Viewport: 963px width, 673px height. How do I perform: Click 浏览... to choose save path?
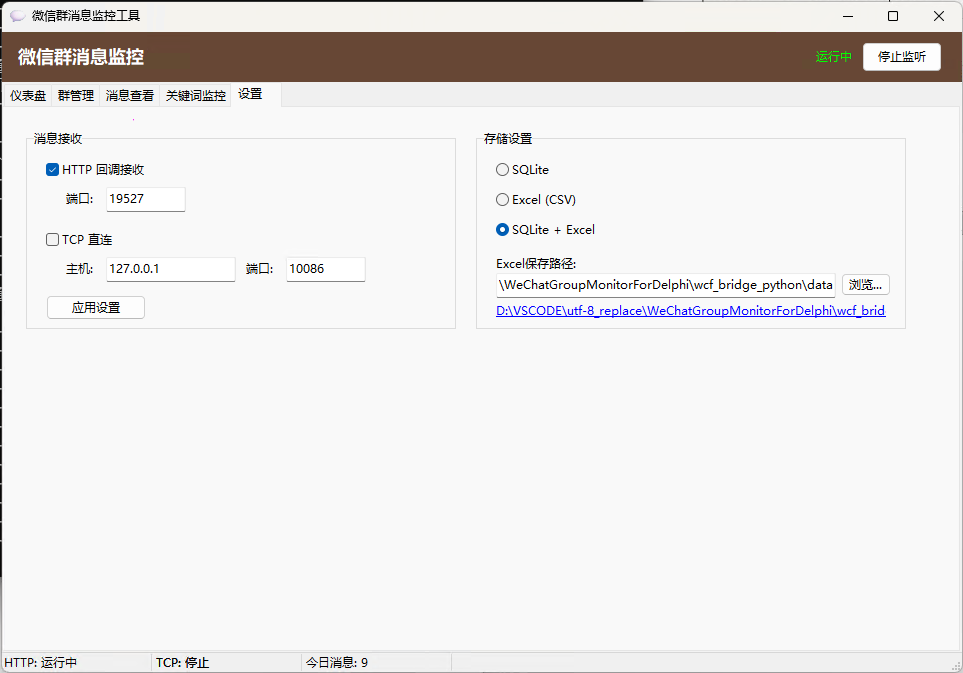(865, 285)
